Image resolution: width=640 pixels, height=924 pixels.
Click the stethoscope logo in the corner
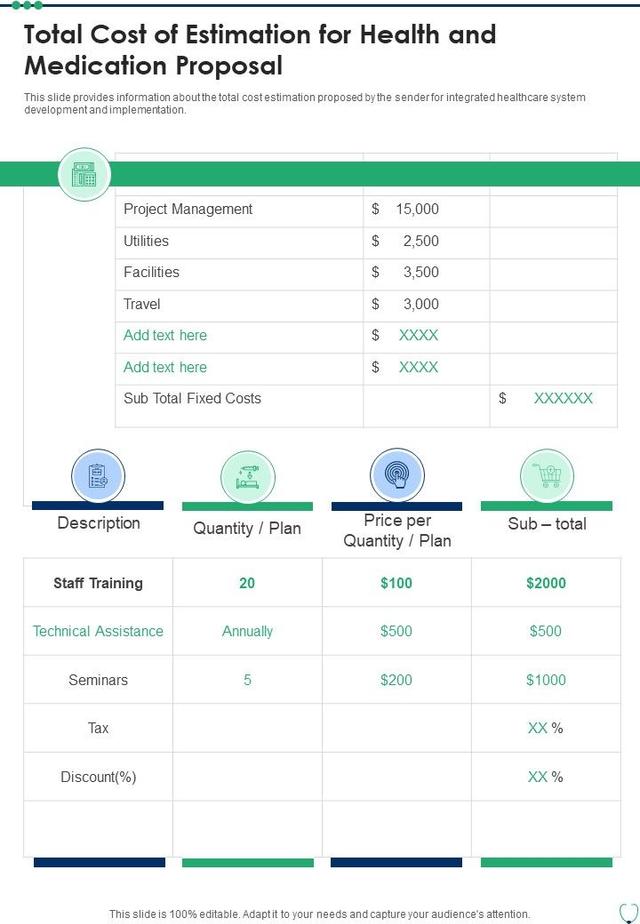(628, 912)
